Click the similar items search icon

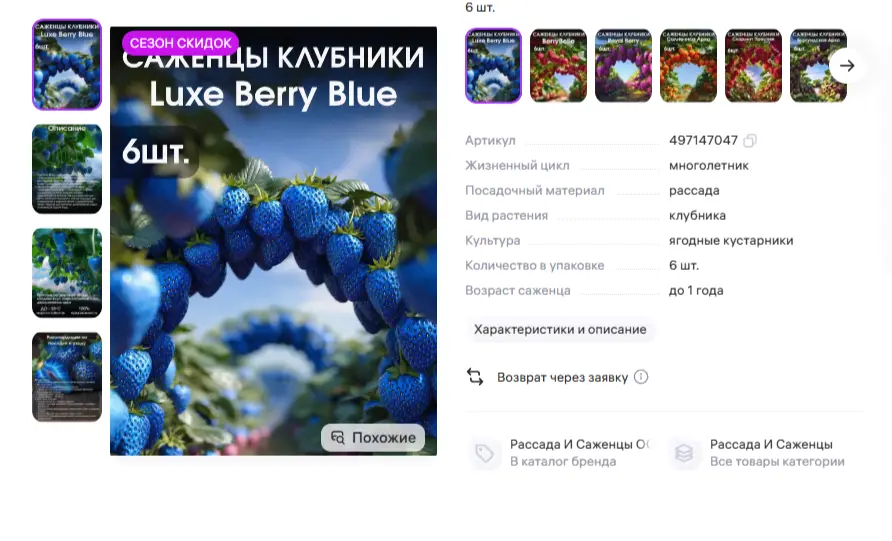[338, 437]
